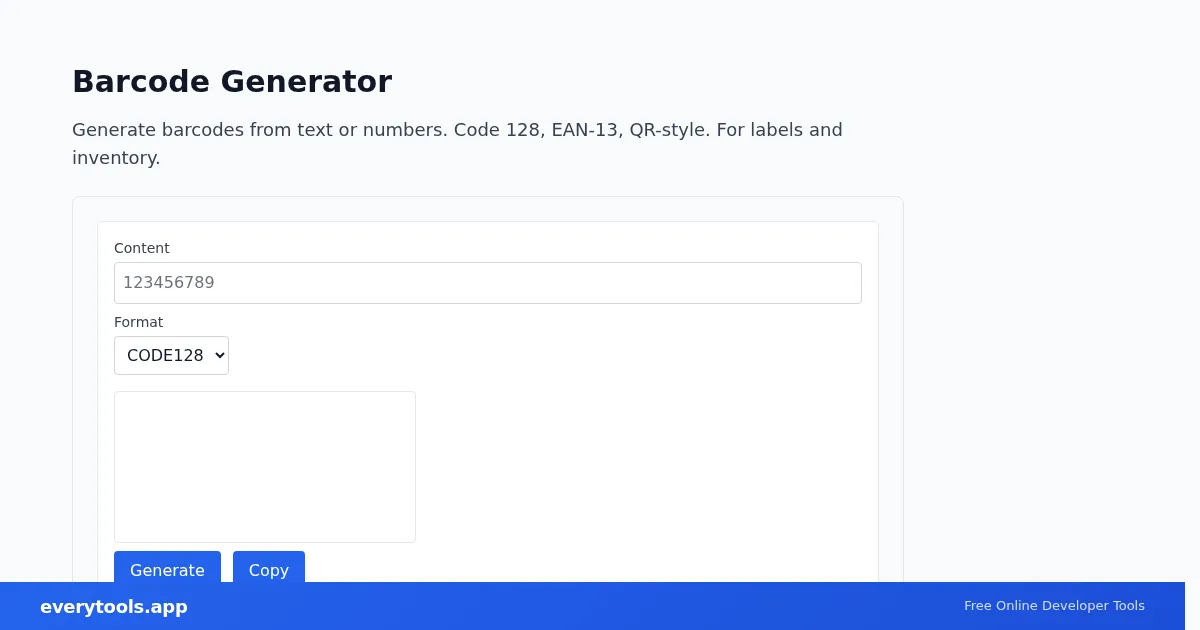The image size is (1200, 630).
Task: Click the Format field label
Action: click(138, 322)
